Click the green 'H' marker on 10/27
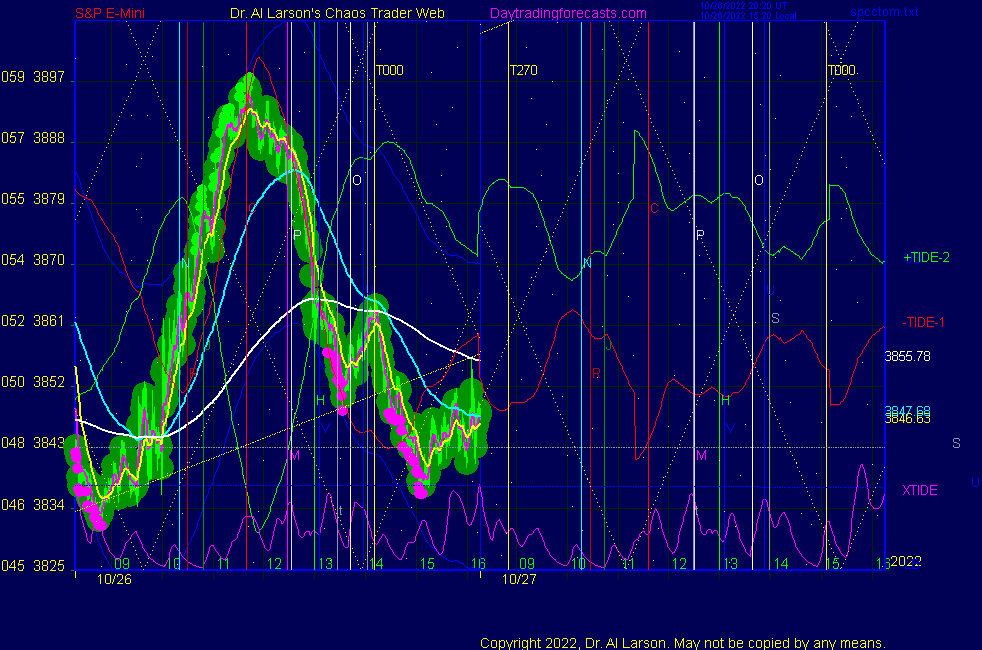Screen dimensions: 982x650 point(725,400)
